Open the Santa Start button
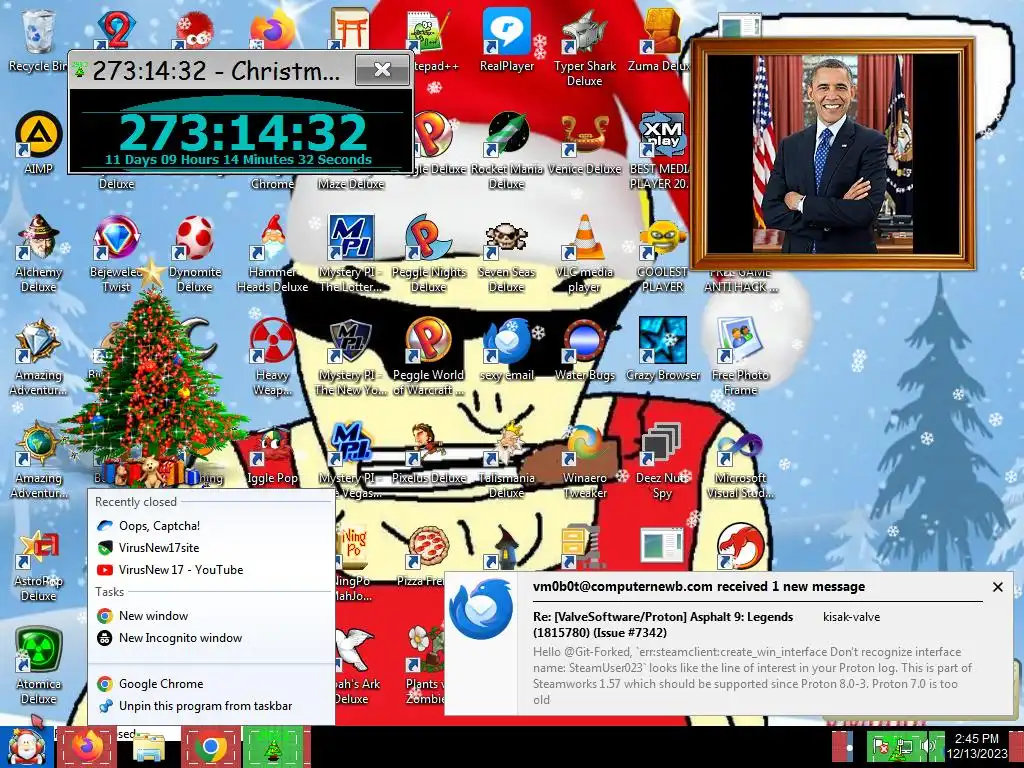Screen dimensions: 1024x768 coord(25,747)
